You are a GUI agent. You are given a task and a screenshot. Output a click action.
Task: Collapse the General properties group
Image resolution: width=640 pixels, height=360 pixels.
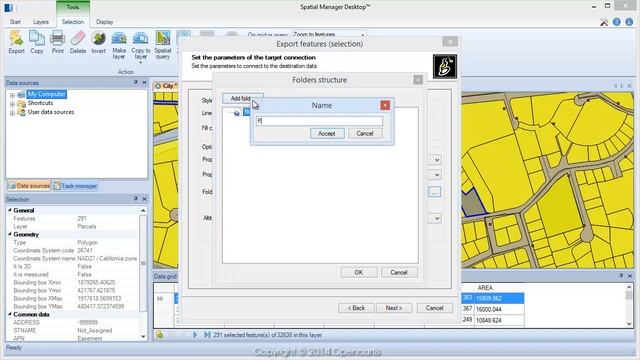10,210
